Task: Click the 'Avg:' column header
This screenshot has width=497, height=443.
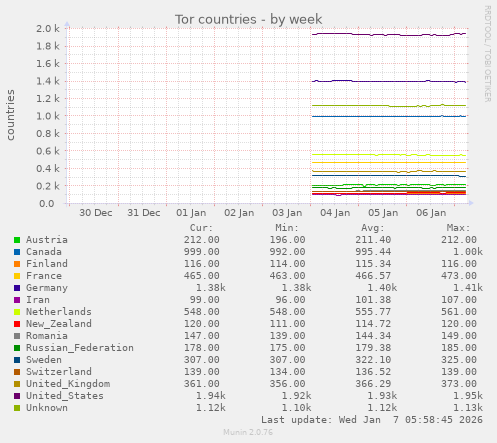Action: pyautogui.click(x=373, y=228)
